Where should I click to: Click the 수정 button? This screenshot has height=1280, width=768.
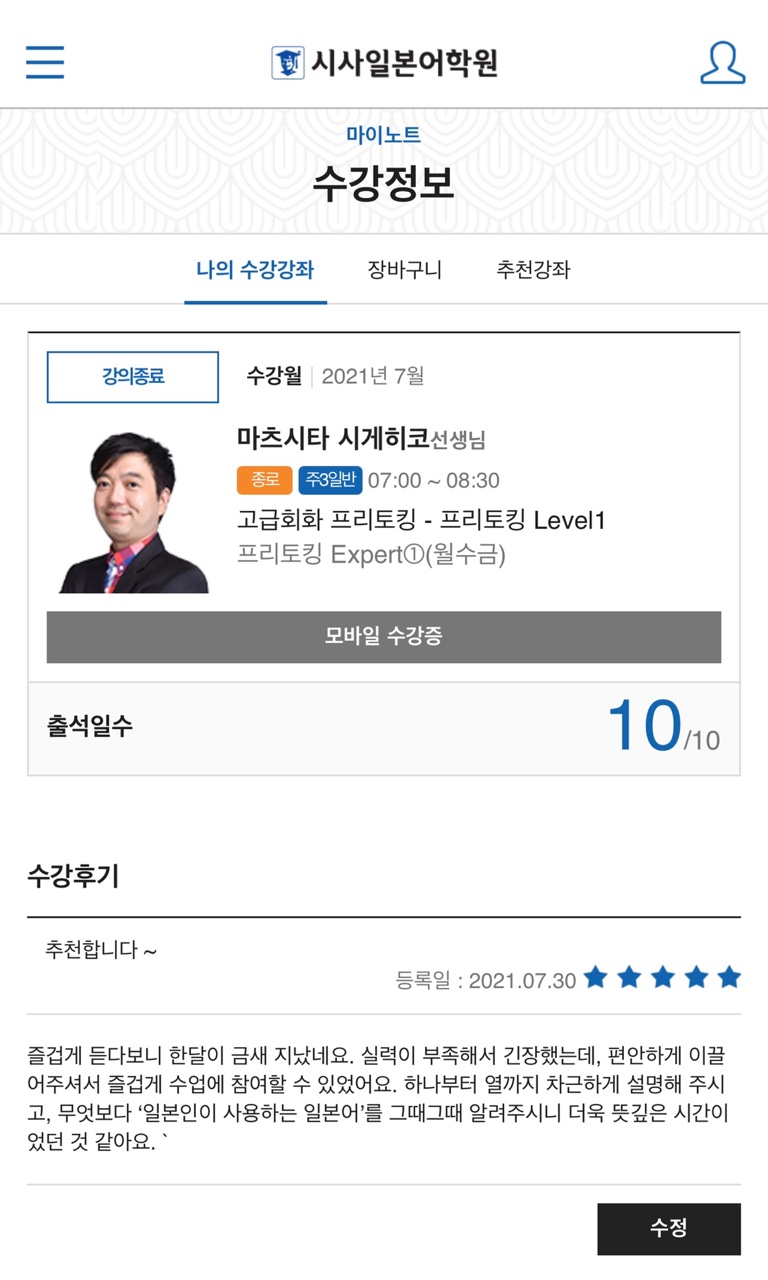pyautogui.click(x=668, y=1228)
